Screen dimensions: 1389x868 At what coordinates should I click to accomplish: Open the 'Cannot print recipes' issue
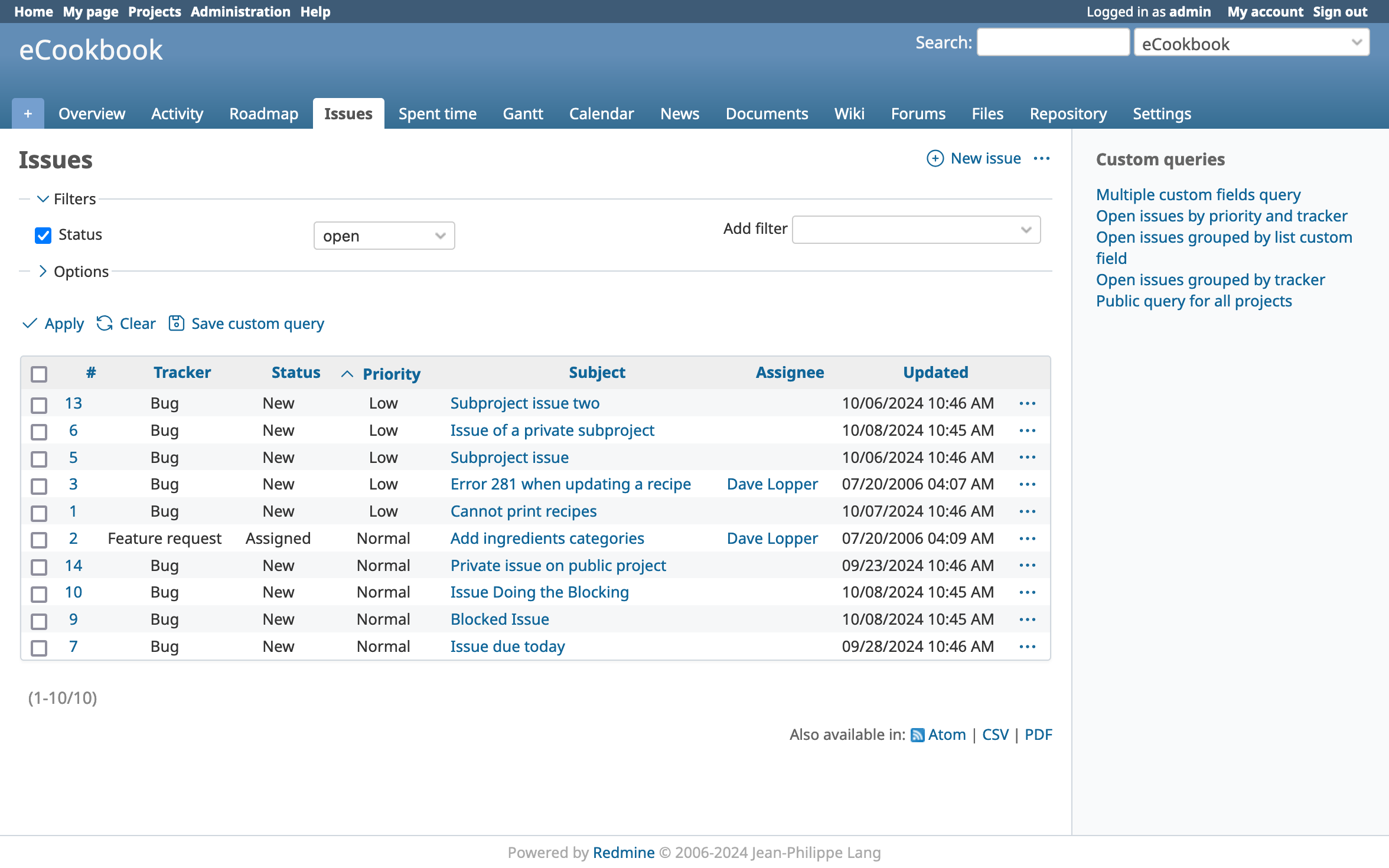pos(523,511)
